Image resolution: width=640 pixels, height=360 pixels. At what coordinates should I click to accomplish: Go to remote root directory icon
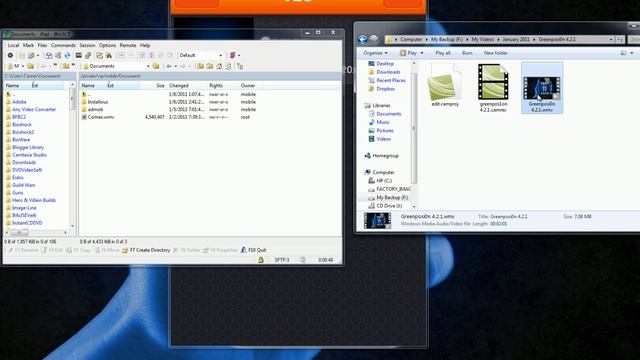[x=209, y=66]
